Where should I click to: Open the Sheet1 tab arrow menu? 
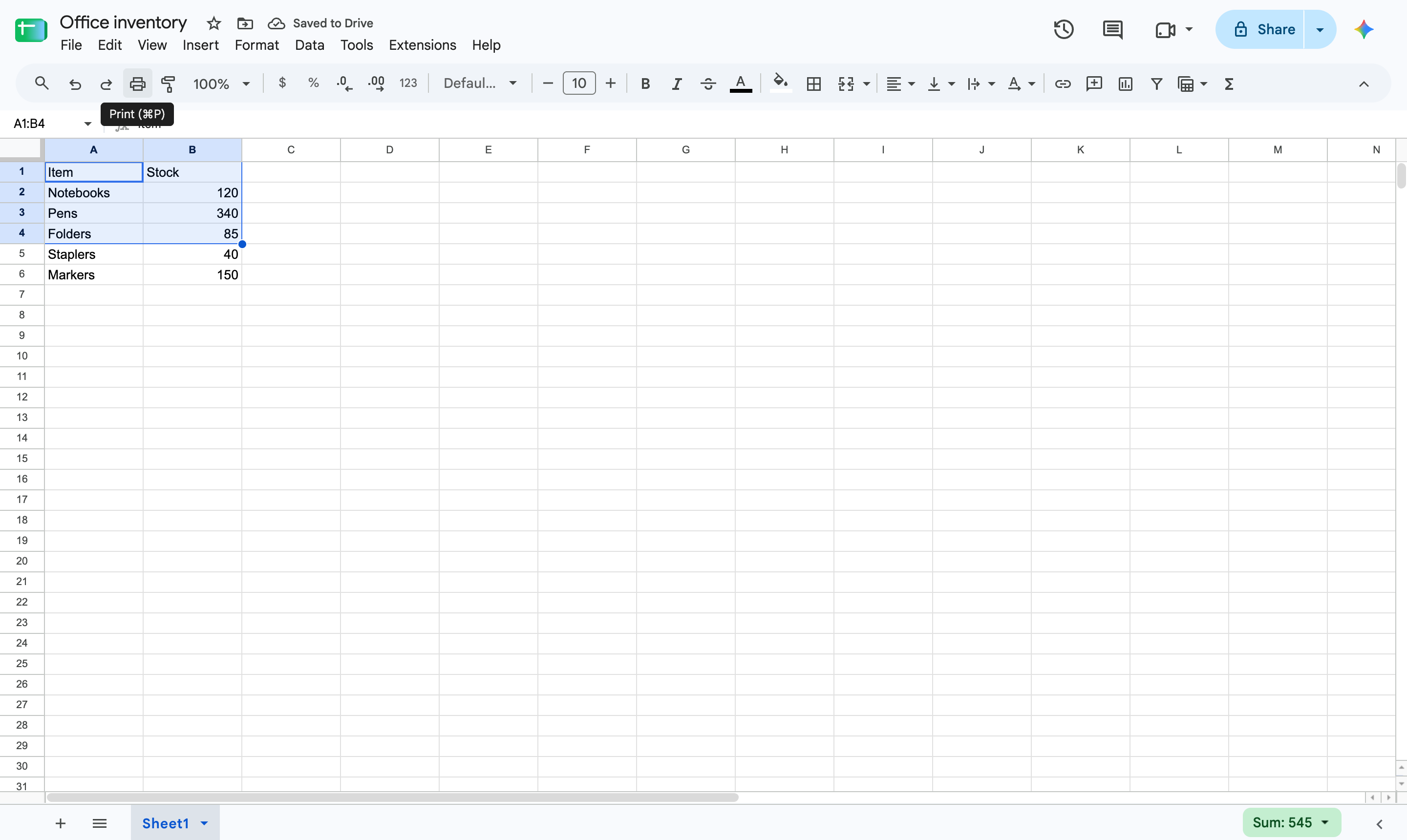click(x=204, y=823)
